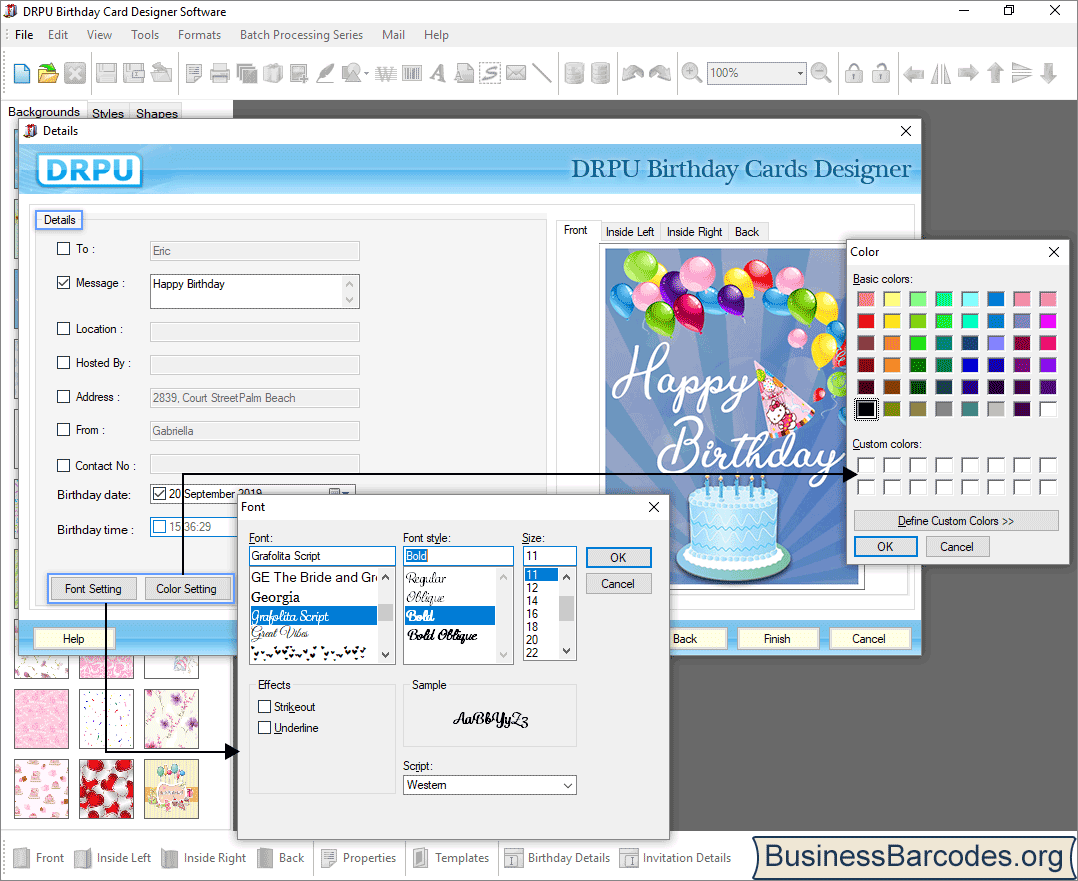Viewport: 1078px width, 881px height.
Task: Tick the Contact No checkbox
Action: coord(63,466)
